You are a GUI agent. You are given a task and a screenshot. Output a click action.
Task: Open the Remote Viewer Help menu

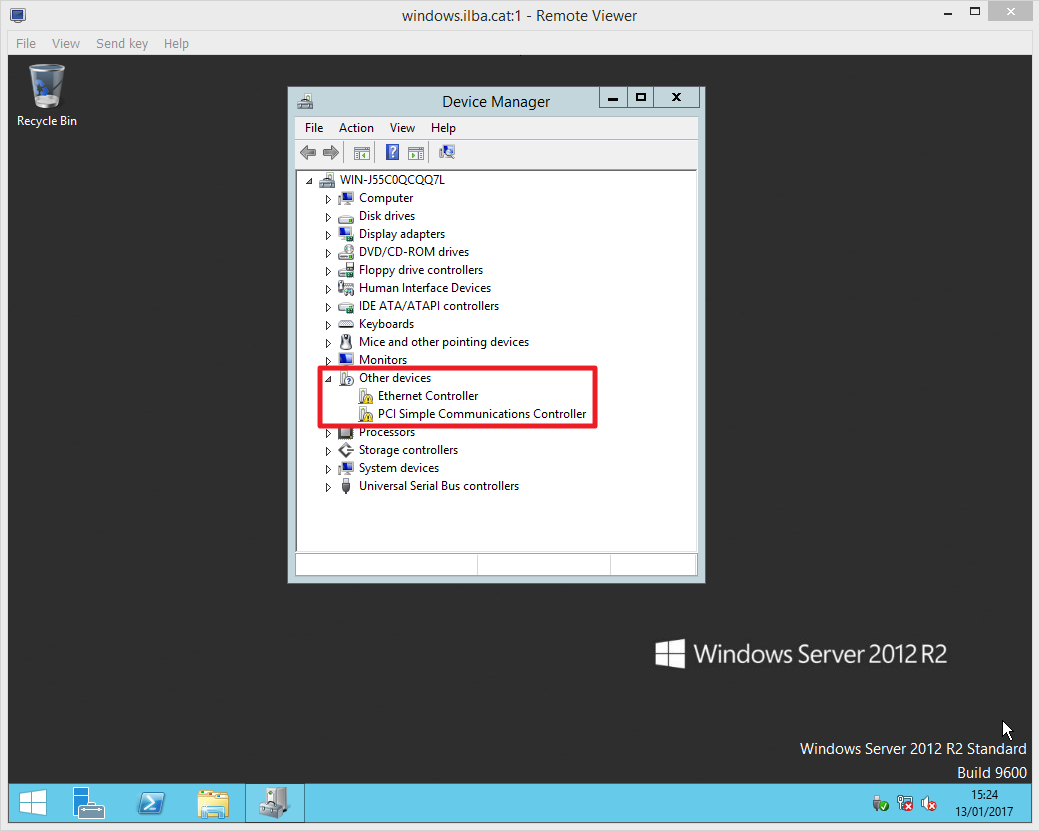click(x=176, y=43)
